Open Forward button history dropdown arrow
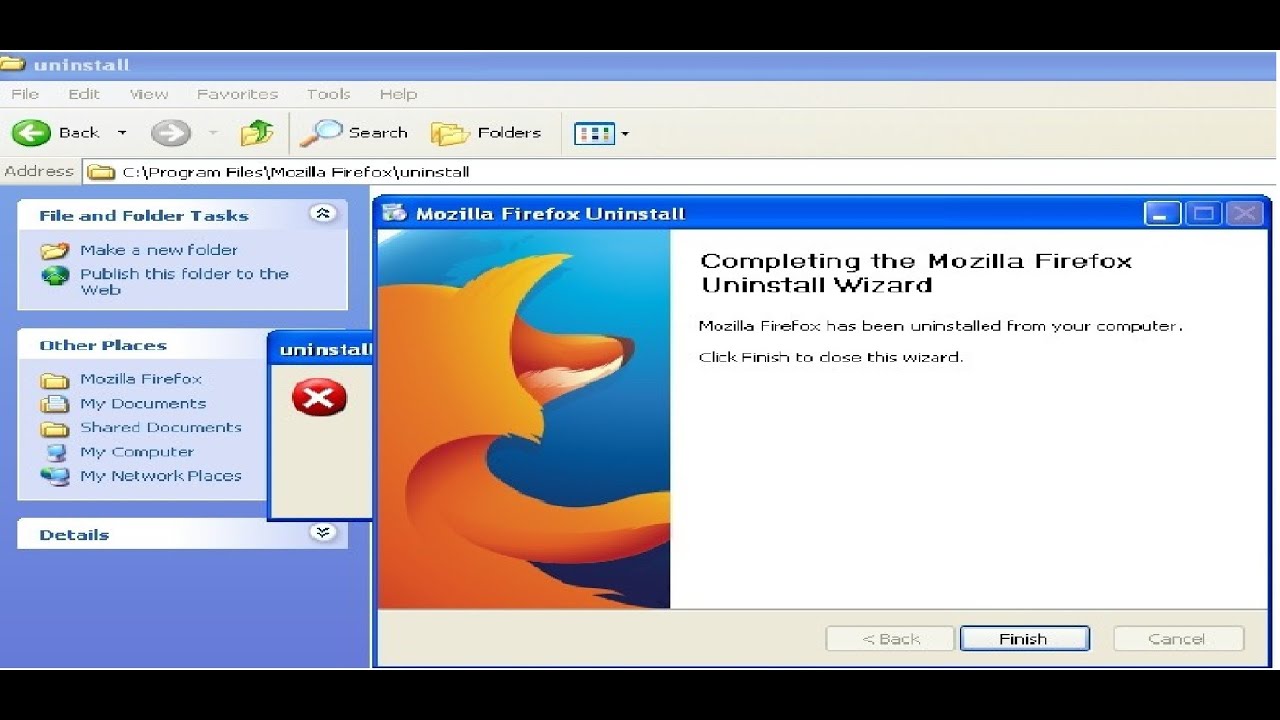This screenshot has width=1280, height=720. 213,133
